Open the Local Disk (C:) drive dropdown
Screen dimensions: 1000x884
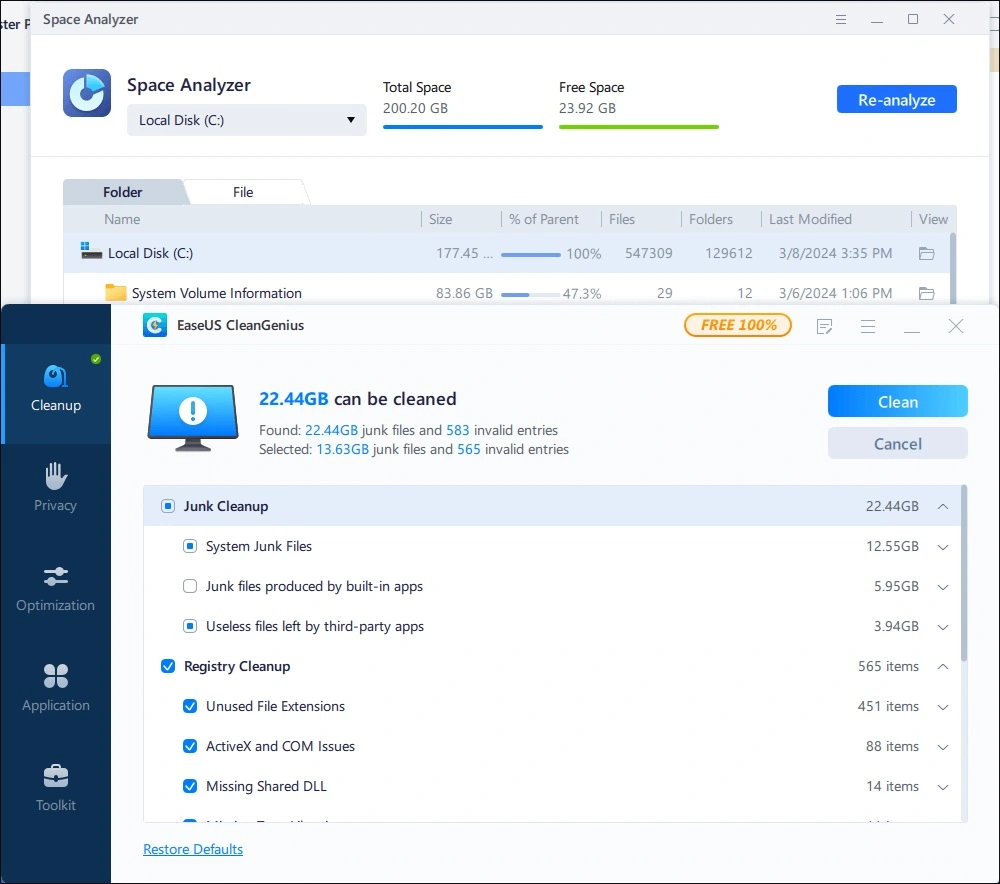(x=246, y=120)
